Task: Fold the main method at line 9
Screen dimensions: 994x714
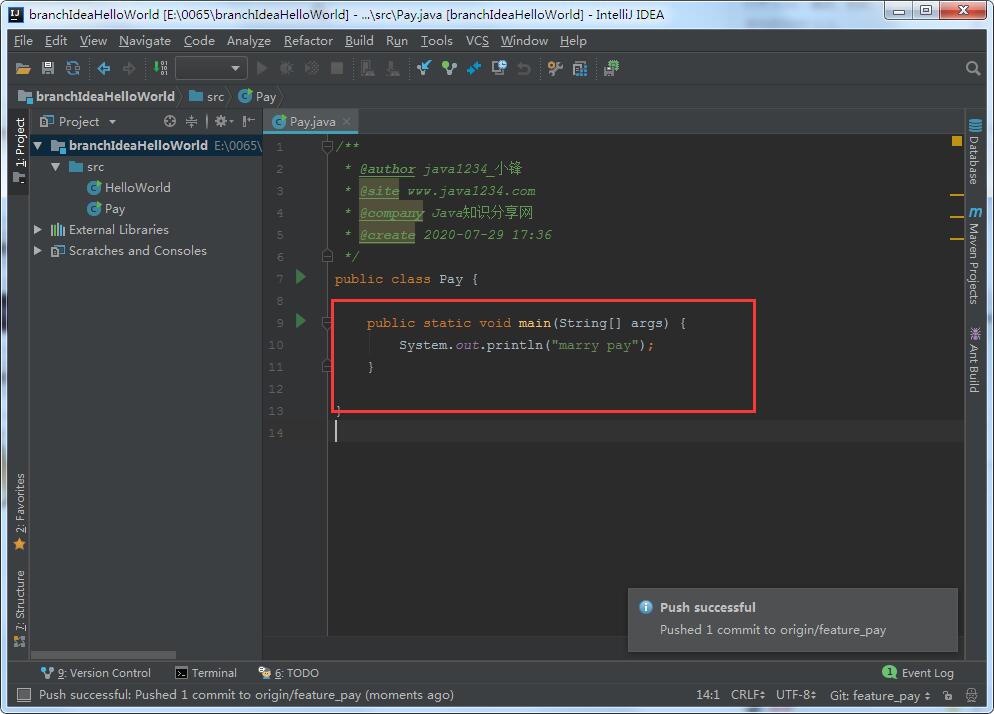Action: click(327, 324)
